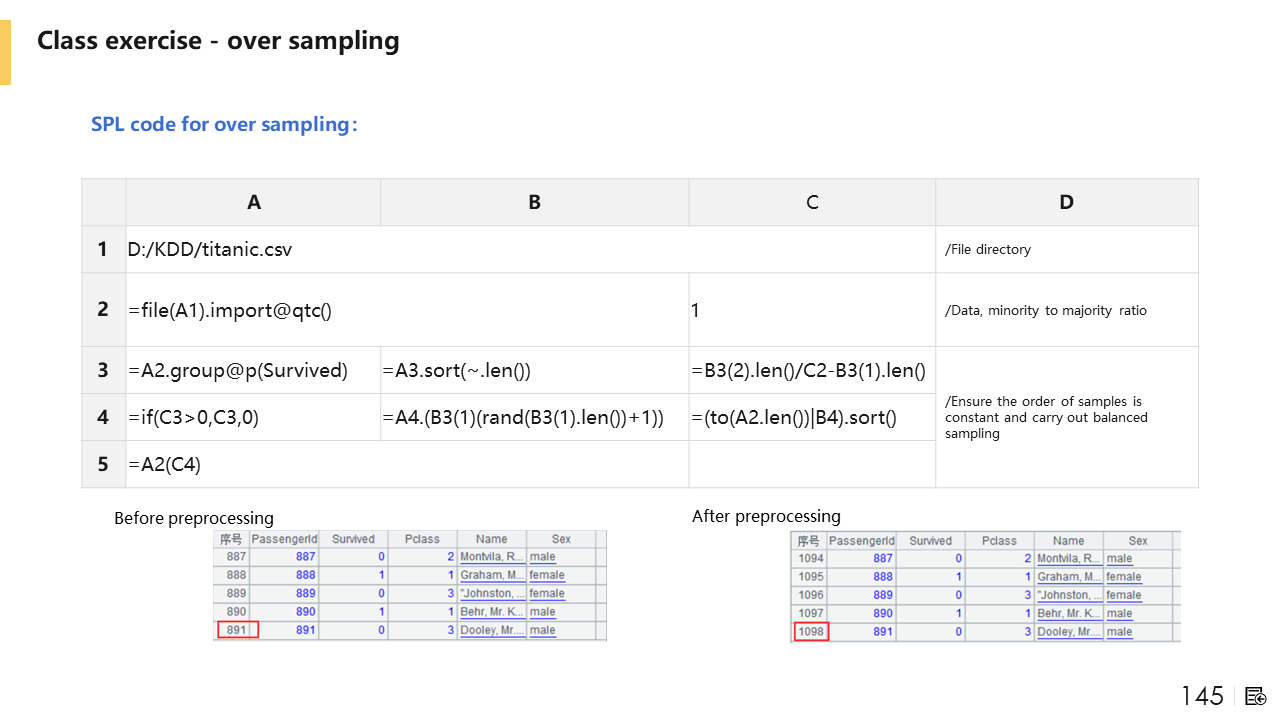
Task: Open the Montvila name link in Before table
Action: 491,557
